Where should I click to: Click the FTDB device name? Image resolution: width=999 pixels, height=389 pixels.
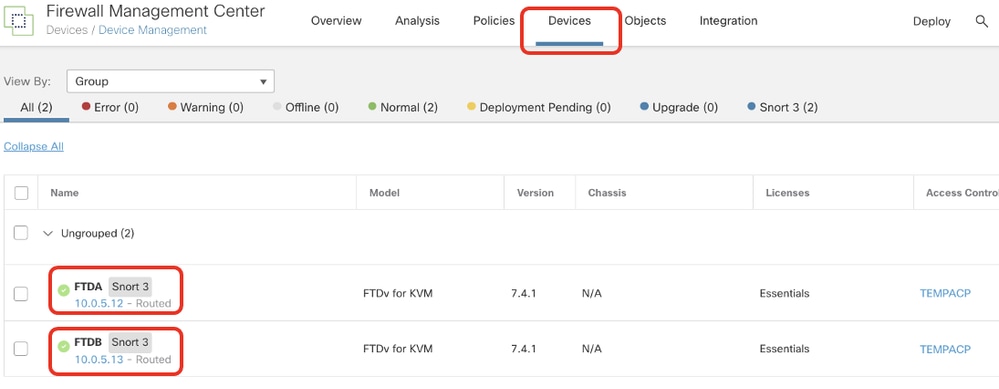[88, 343]
